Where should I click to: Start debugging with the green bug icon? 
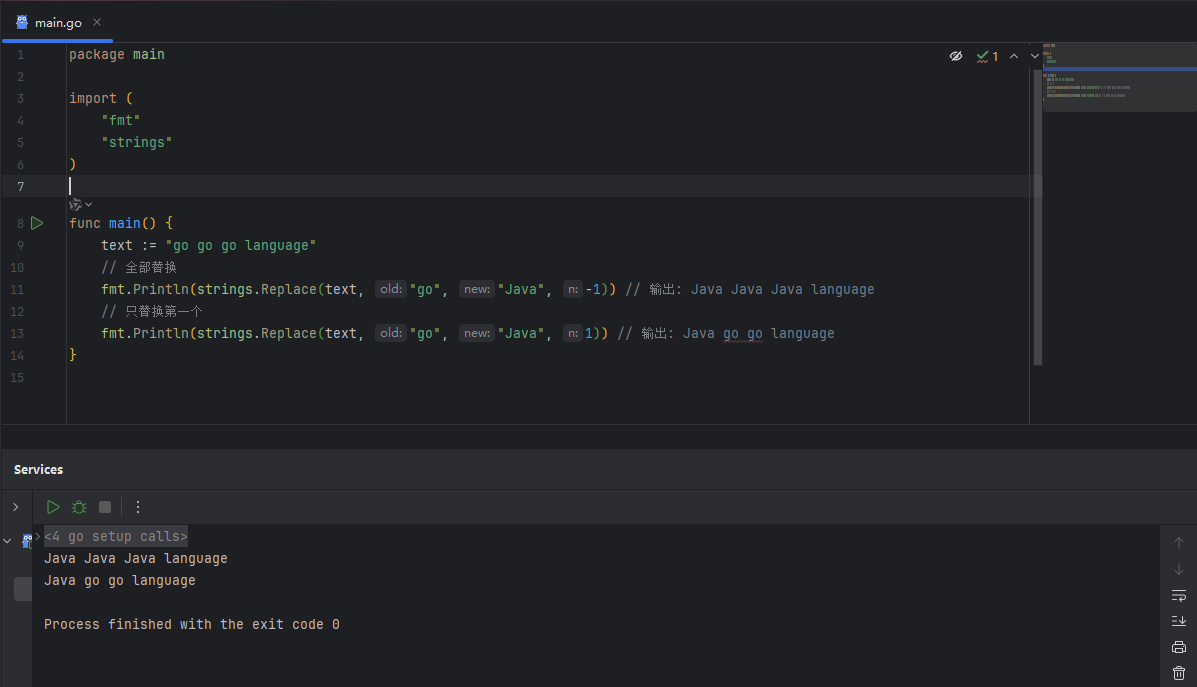pyautogui.click(x=79, y=507)
